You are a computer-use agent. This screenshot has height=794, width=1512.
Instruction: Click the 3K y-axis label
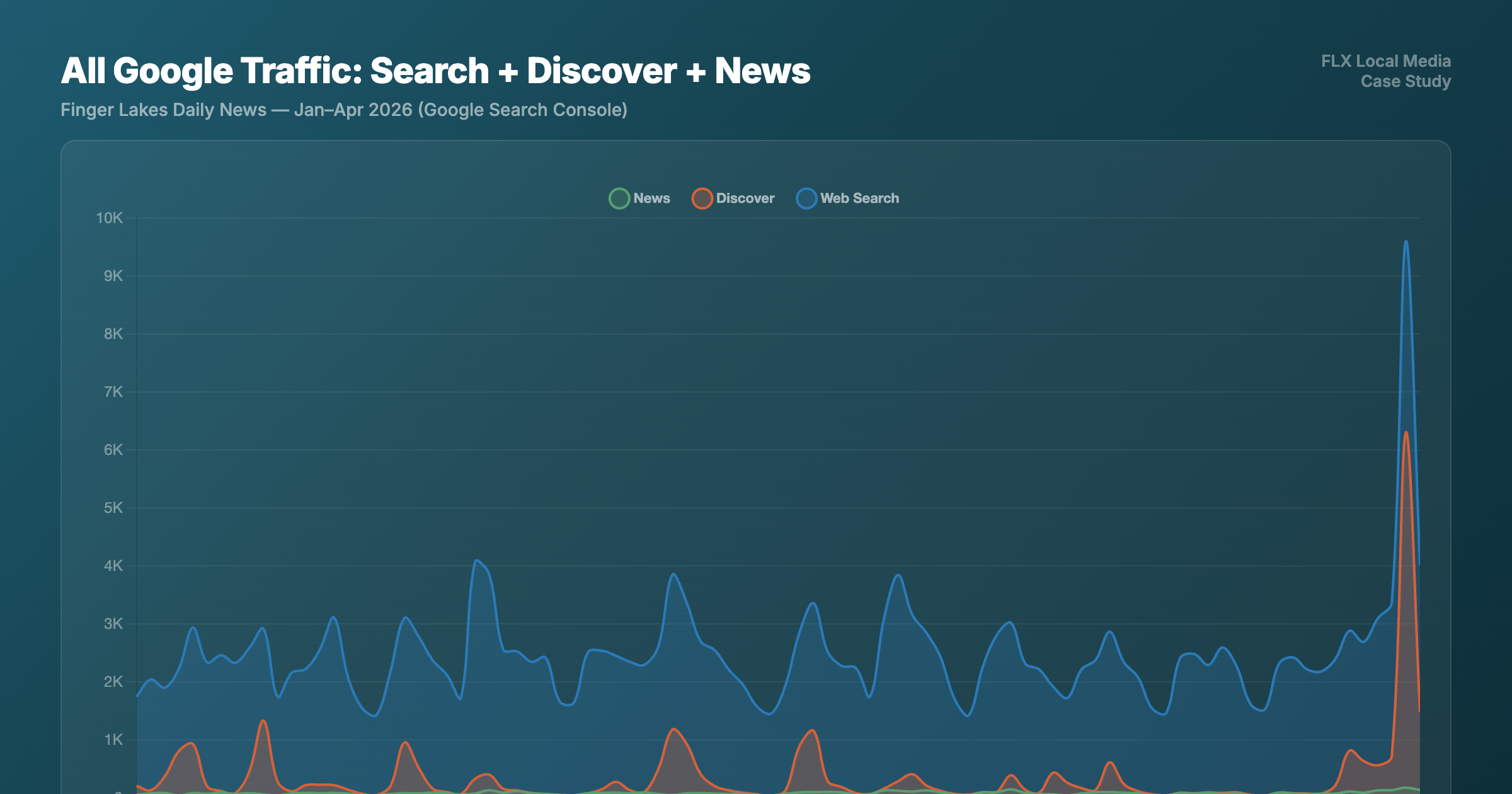[113, 624]
